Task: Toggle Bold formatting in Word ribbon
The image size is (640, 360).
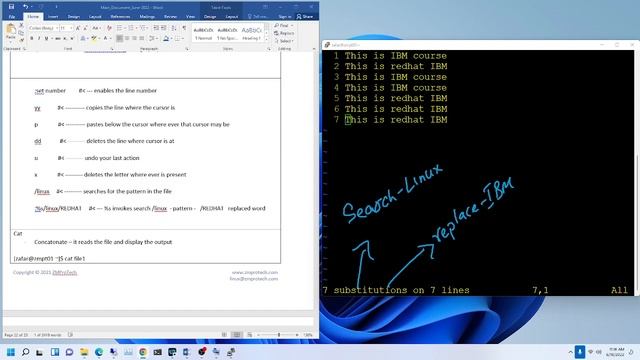Action: point(32,38)
